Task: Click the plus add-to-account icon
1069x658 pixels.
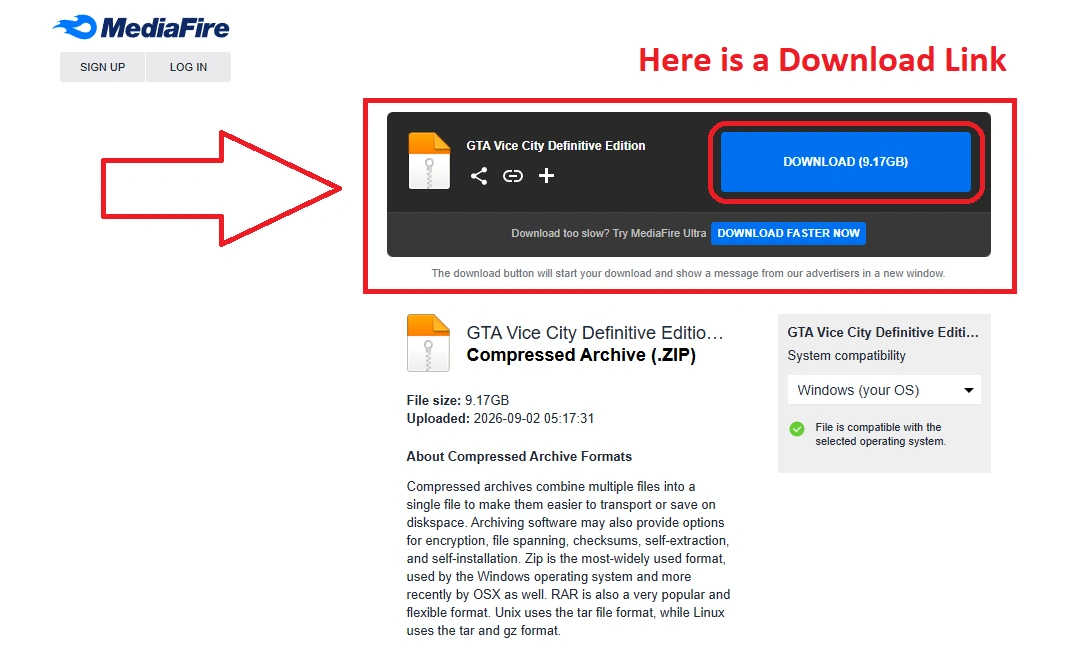Action: coord(546,176)
